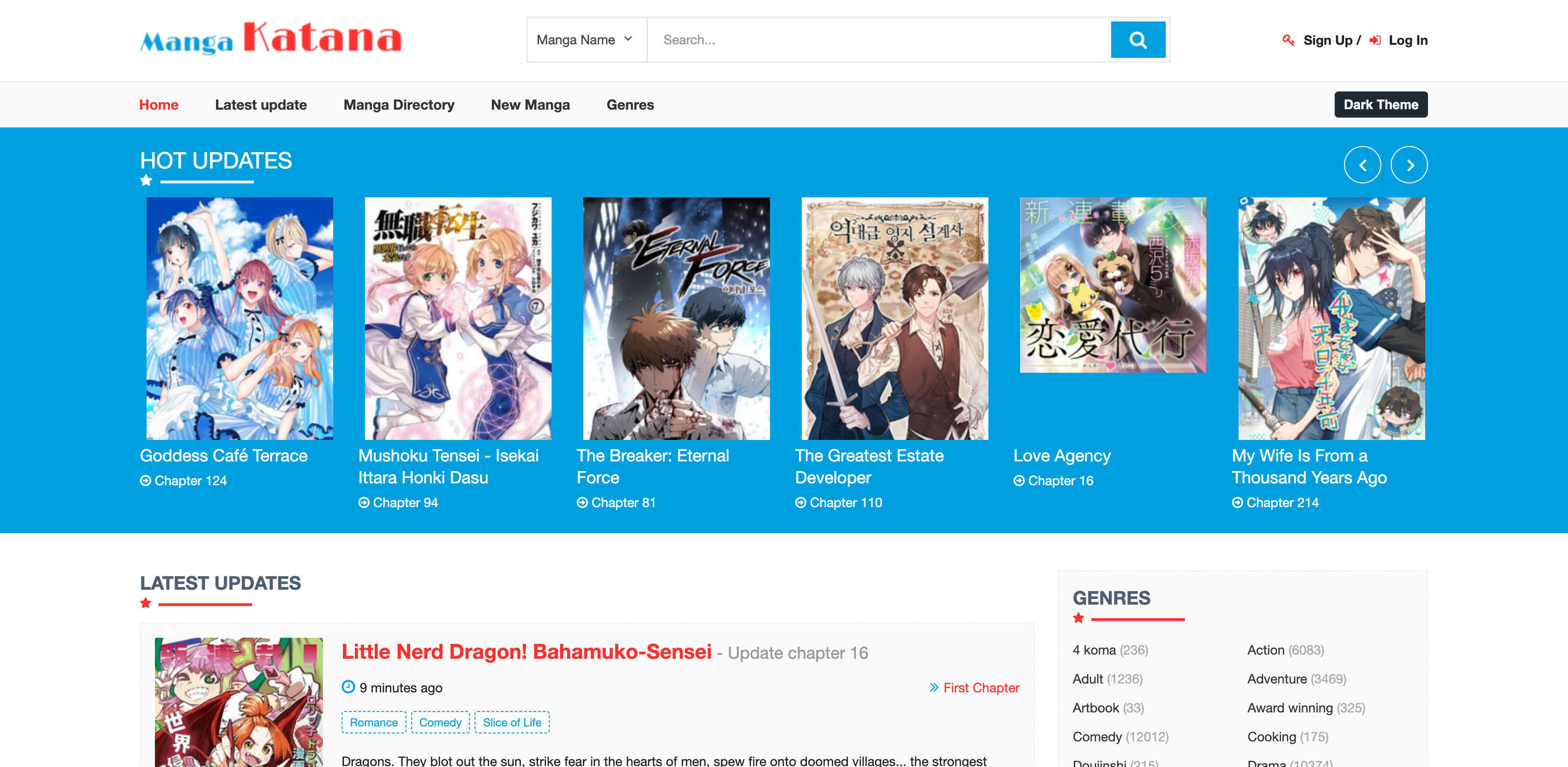Screen dimensions: 1568x767
Task: Open The Breaker: Eternal Force cover
Action: pyautogui.click(x=676, y=318)
